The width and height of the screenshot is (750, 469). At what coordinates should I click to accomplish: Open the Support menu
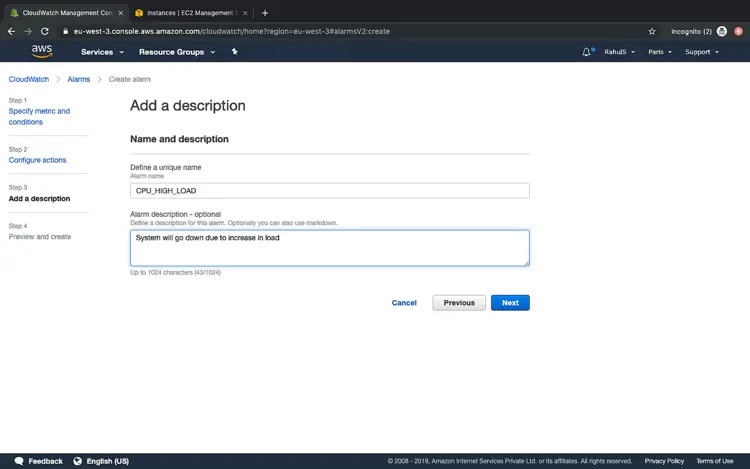(701, 52)
